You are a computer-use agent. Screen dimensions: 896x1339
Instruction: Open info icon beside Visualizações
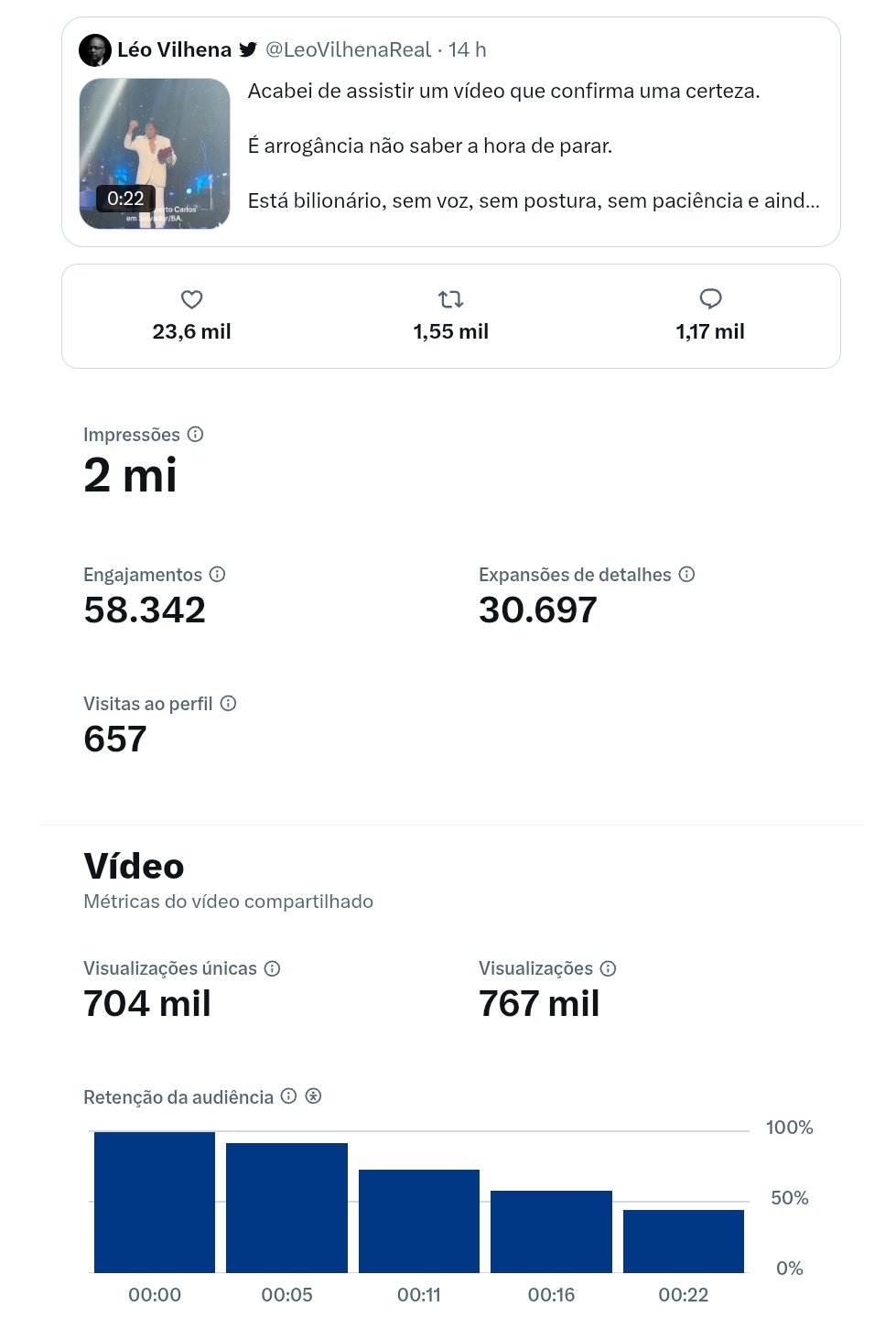[x=608, y=968]
